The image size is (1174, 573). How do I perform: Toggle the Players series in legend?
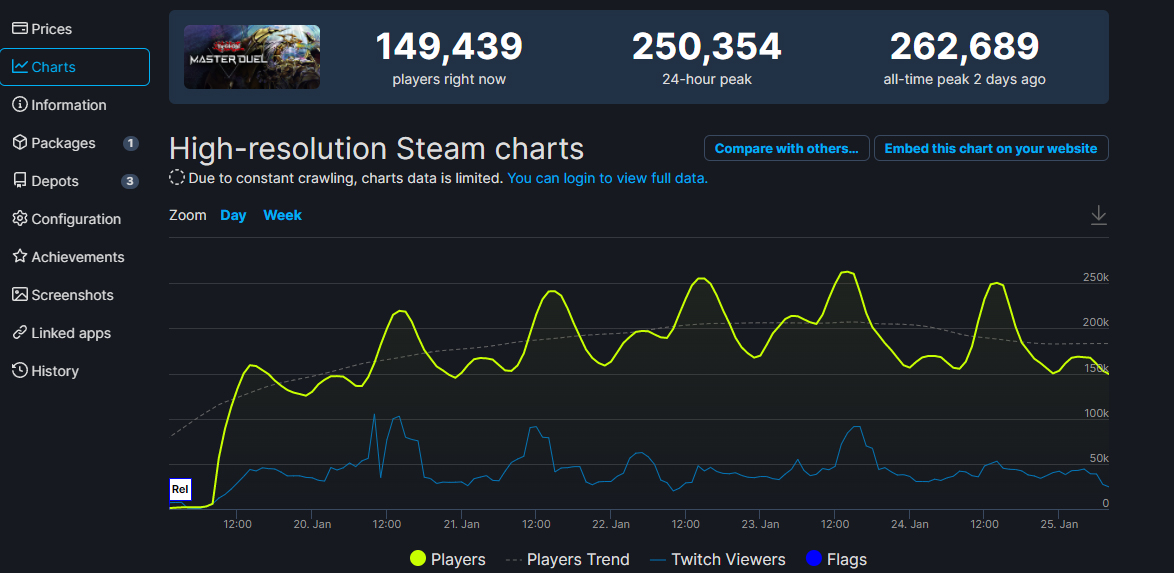(x=448, y=559)
